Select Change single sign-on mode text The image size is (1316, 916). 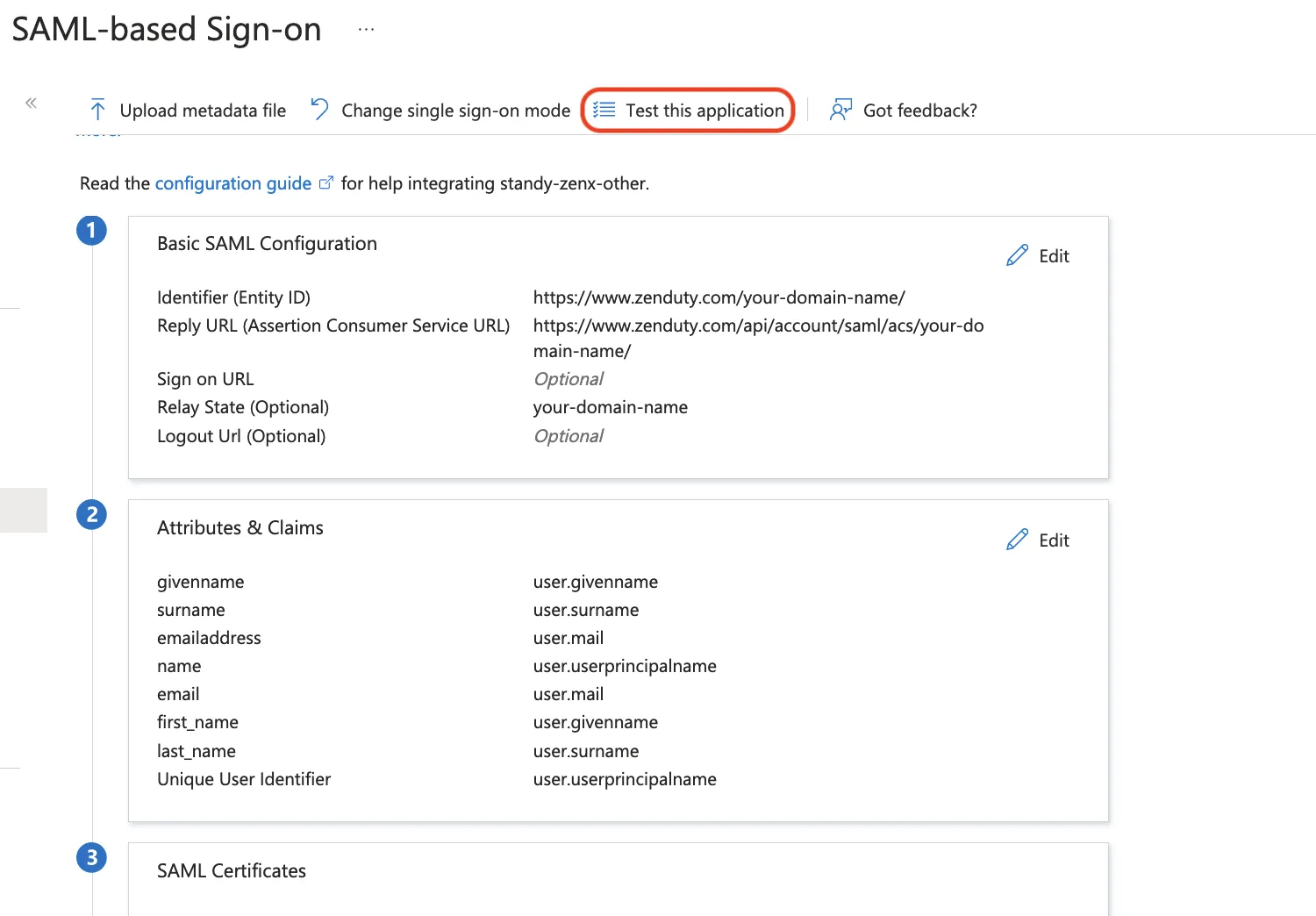click(x=455, y=111)
